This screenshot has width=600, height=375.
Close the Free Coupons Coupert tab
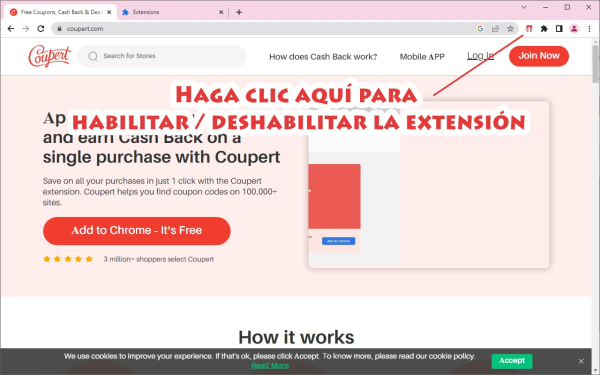pos(109,12)
